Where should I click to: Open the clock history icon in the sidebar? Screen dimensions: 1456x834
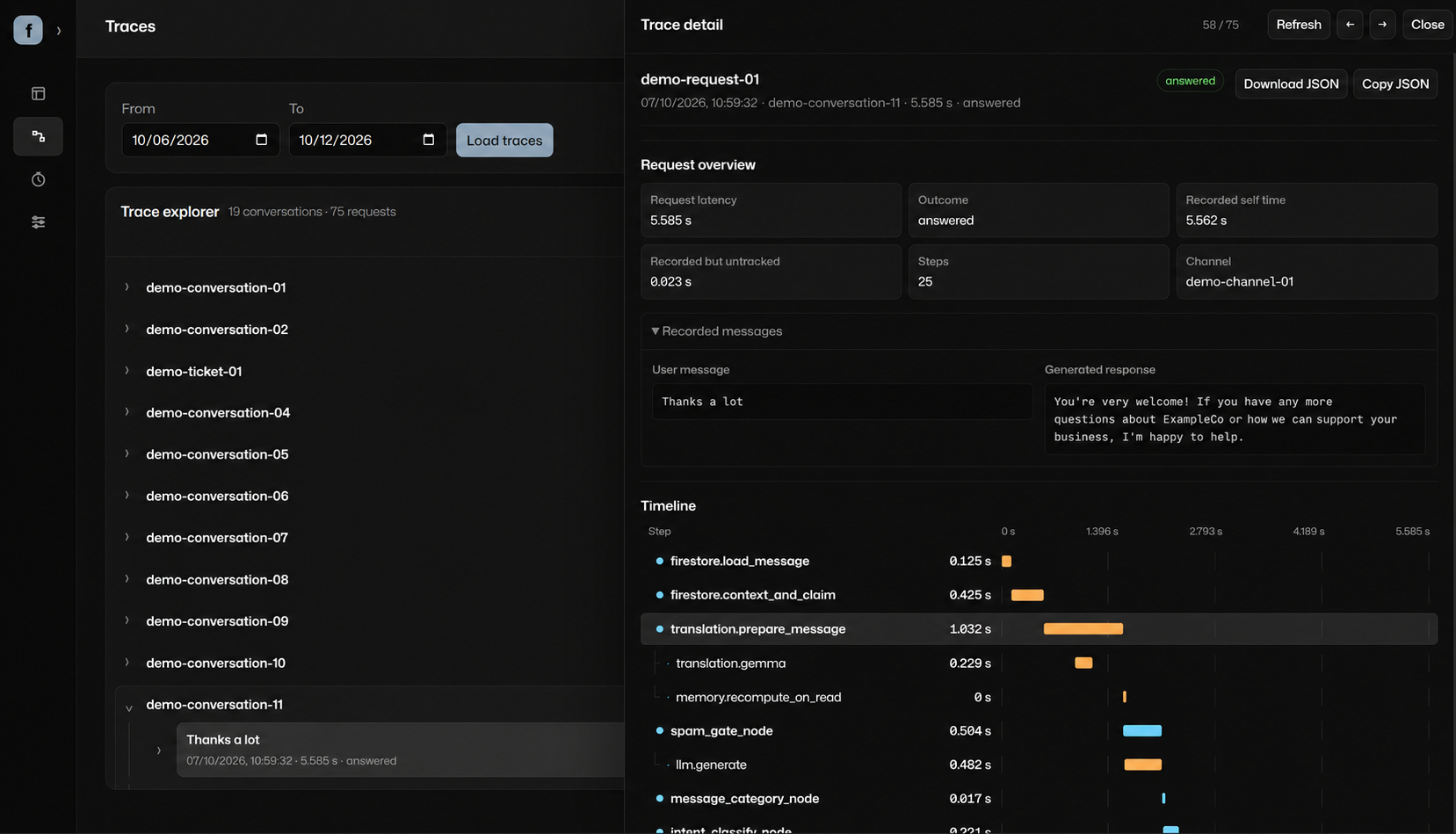[38, 179]
